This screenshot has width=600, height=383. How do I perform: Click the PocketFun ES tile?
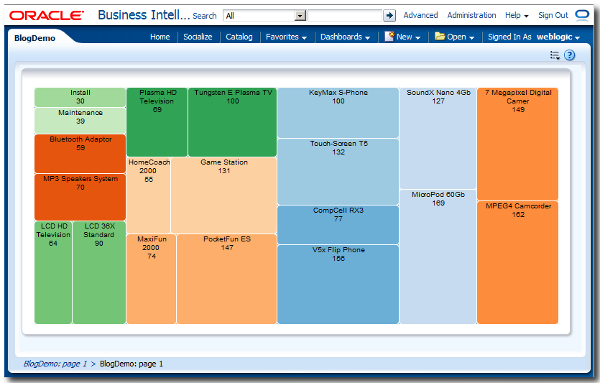(227, 279)
